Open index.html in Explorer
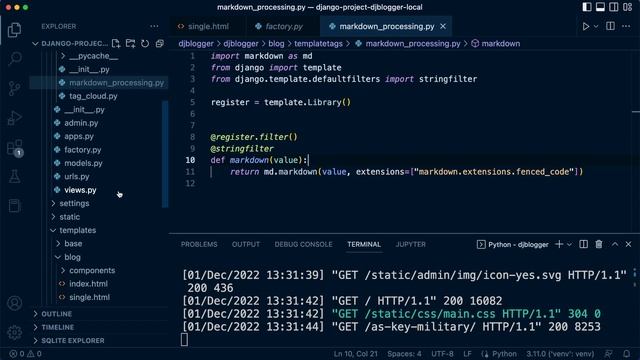Screen dimensions: 640x360 click(88, 284)
